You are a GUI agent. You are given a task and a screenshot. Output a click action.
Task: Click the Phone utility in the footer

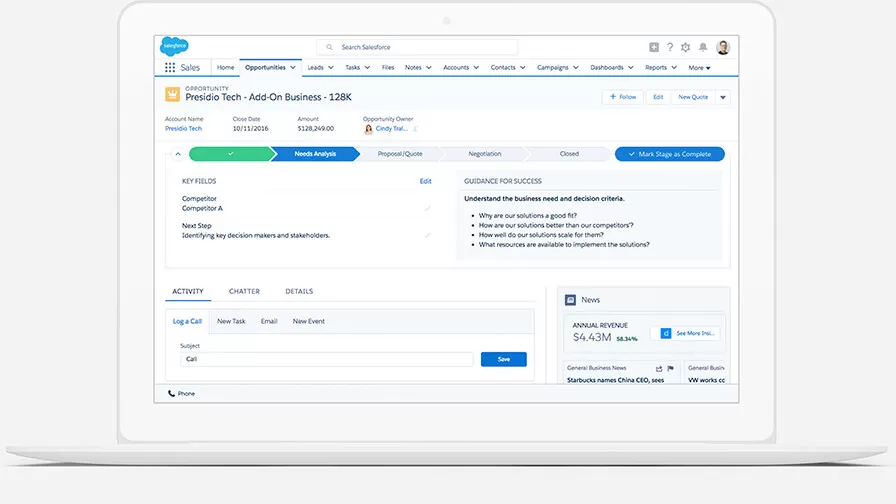pos(181,394)
